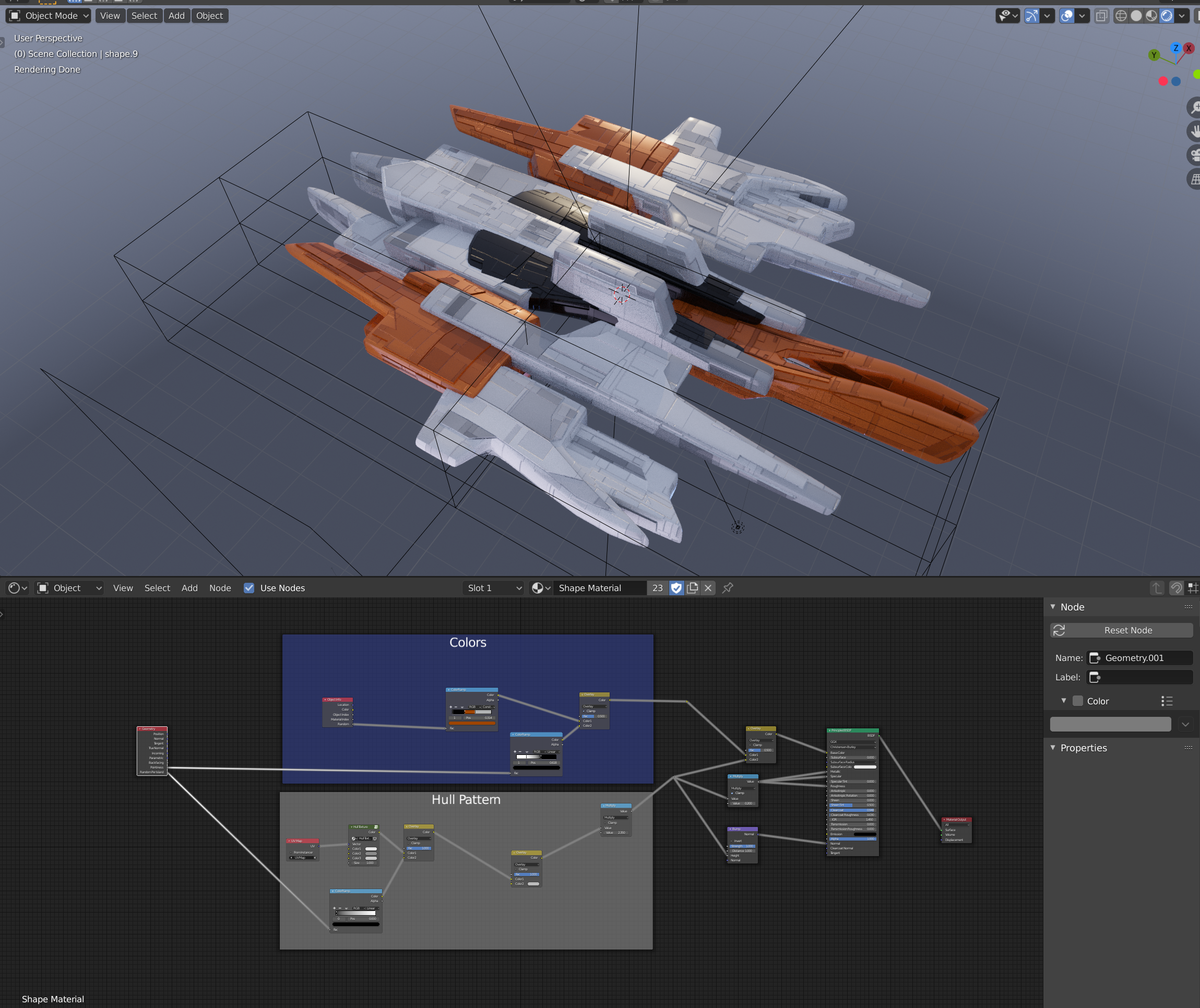Screen dimensions: 1200x1008
Task: Open the Node menu in node editor
Action: (x=220, y=588)
